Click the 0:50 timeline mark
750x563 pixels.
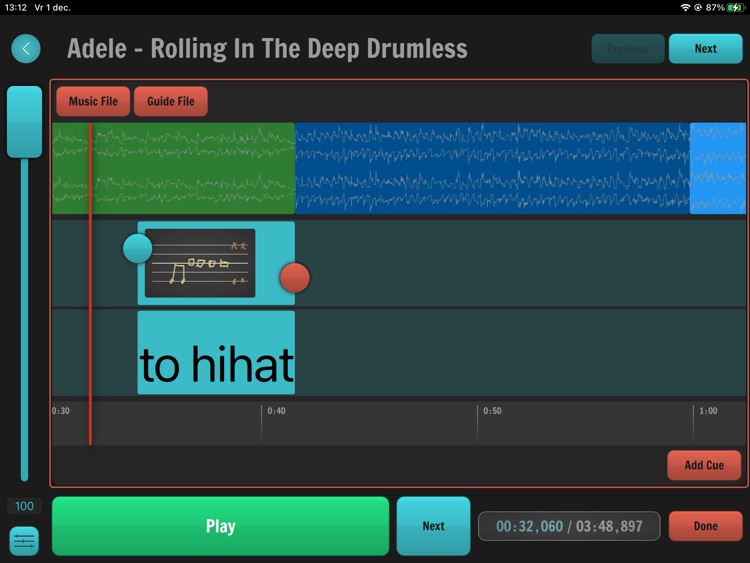[x=492, y=411]
